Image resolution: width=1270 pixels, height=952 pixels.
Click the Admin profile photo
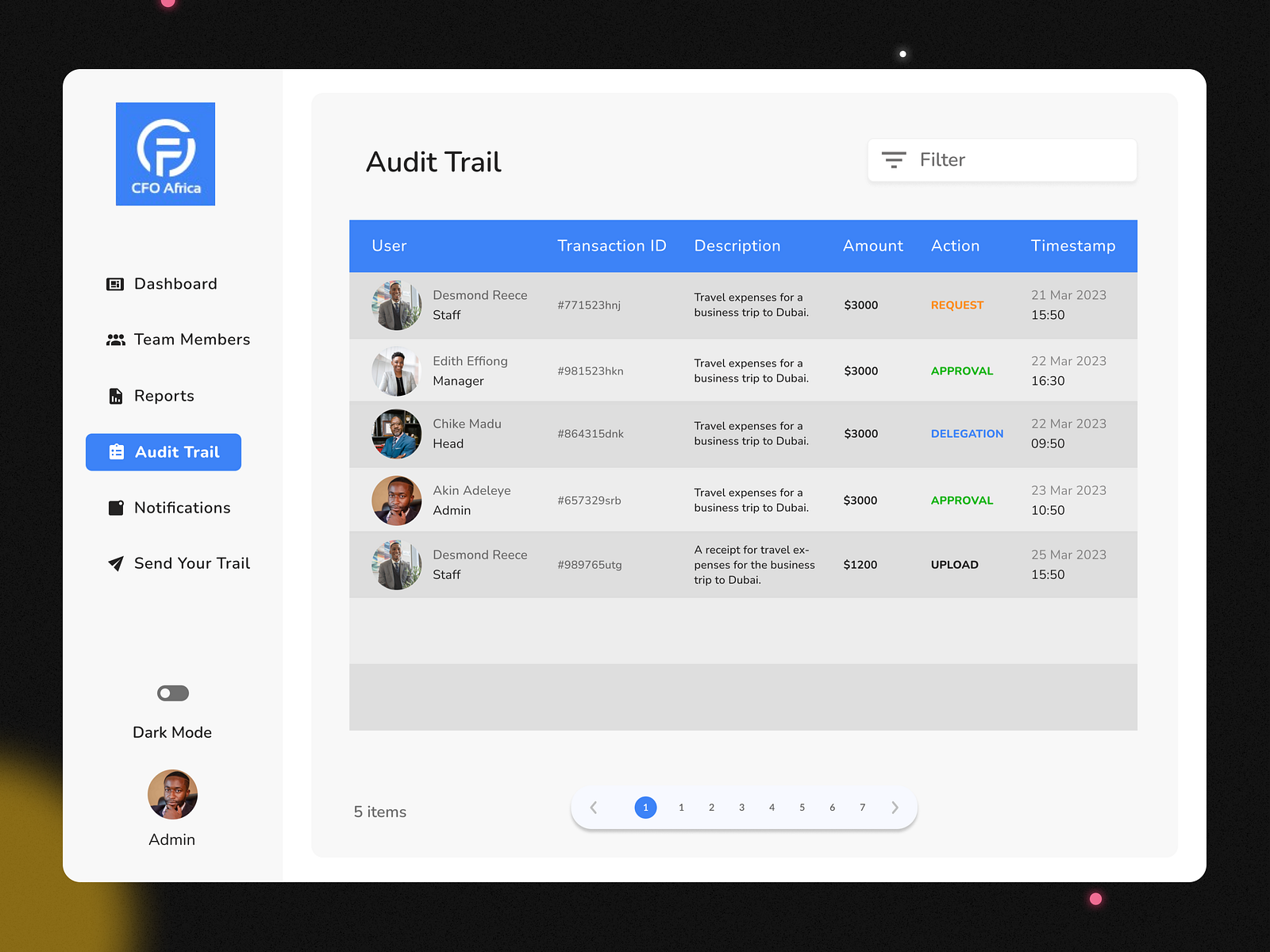tap(172, 794)
